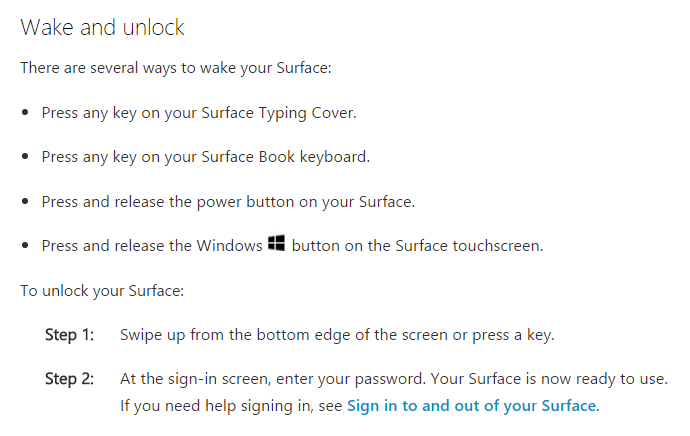Screen dimensions: 690x436
Task: Click the 'Wake and unlock' heading
Action: point(102,27)
